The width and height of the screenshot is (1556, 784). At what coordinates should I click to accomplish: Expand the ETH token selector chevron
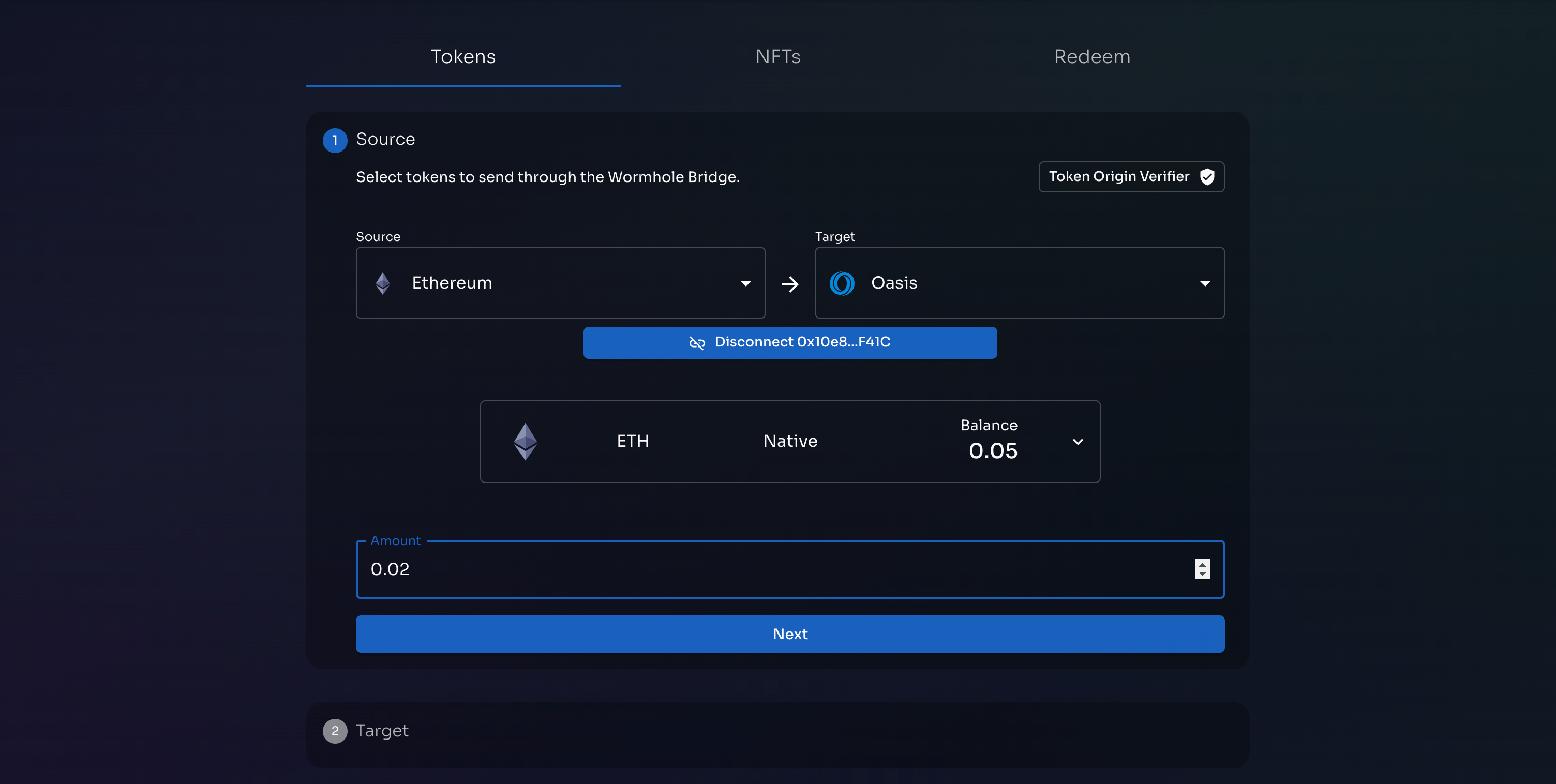1078,442
